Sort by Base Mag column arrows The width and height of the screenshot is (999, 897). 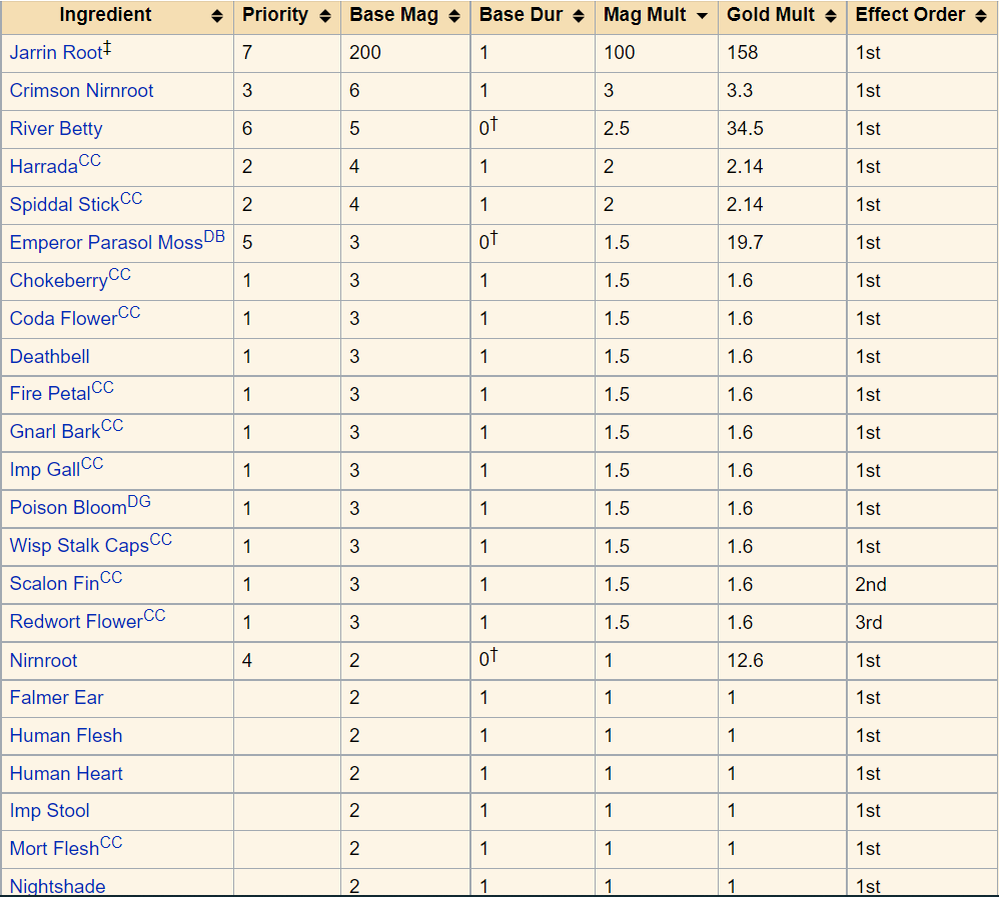(454, 16)
